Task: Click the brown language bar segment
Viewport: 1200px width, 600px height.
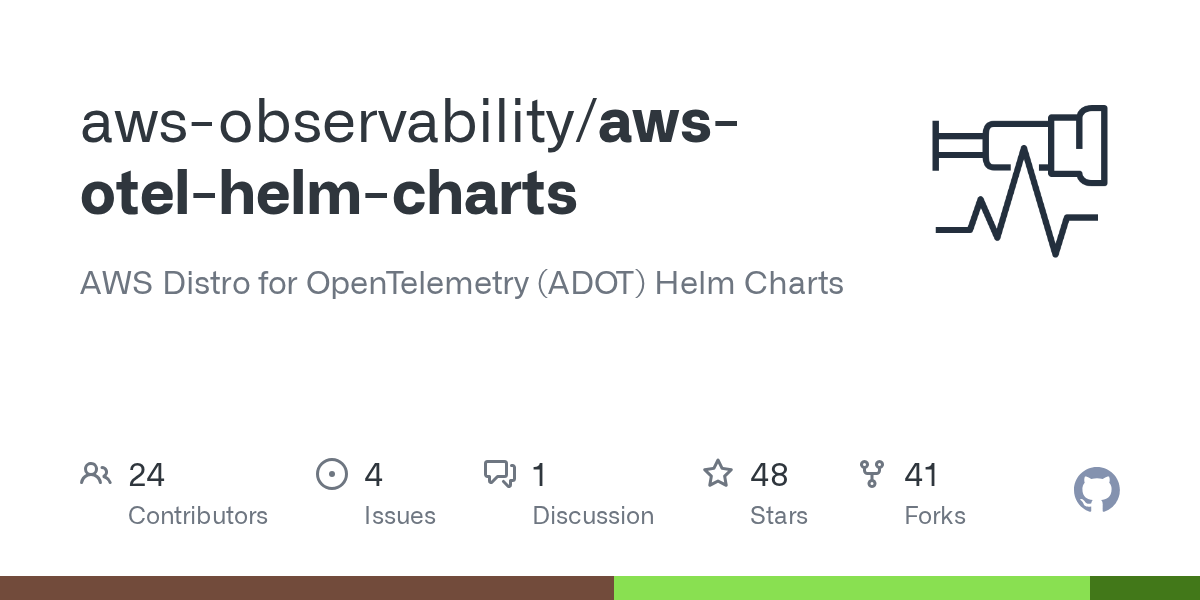Action: [307, 588]
